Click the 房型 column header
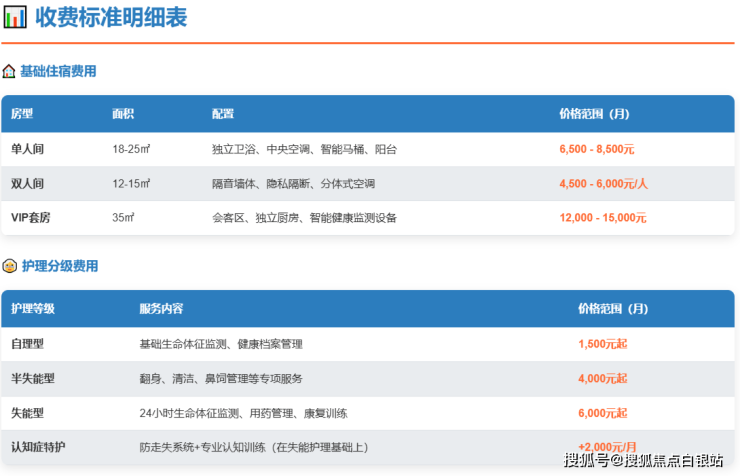This screenshot has width=740, height=476. coord(22,114)
